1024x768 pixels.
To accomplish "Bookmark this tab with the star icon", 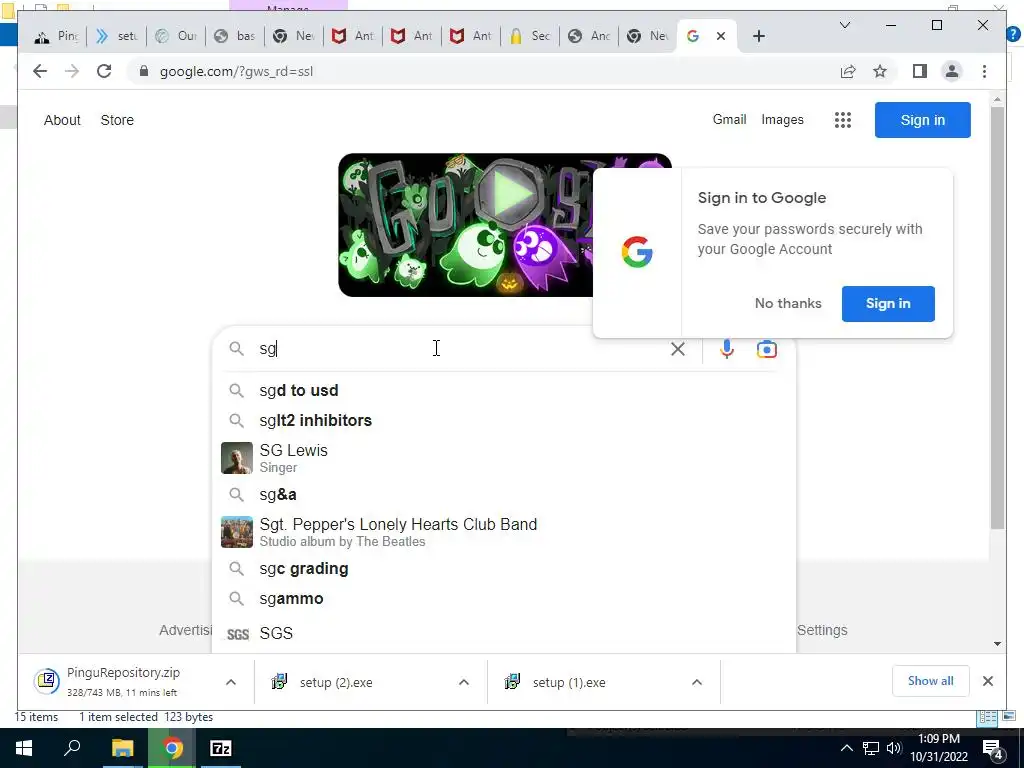I will point(880,71).
